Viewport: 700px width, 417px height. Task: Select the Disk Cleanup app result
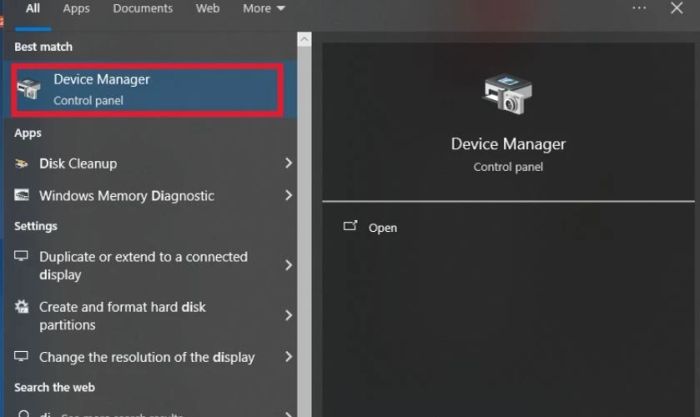tap(151, 163)
